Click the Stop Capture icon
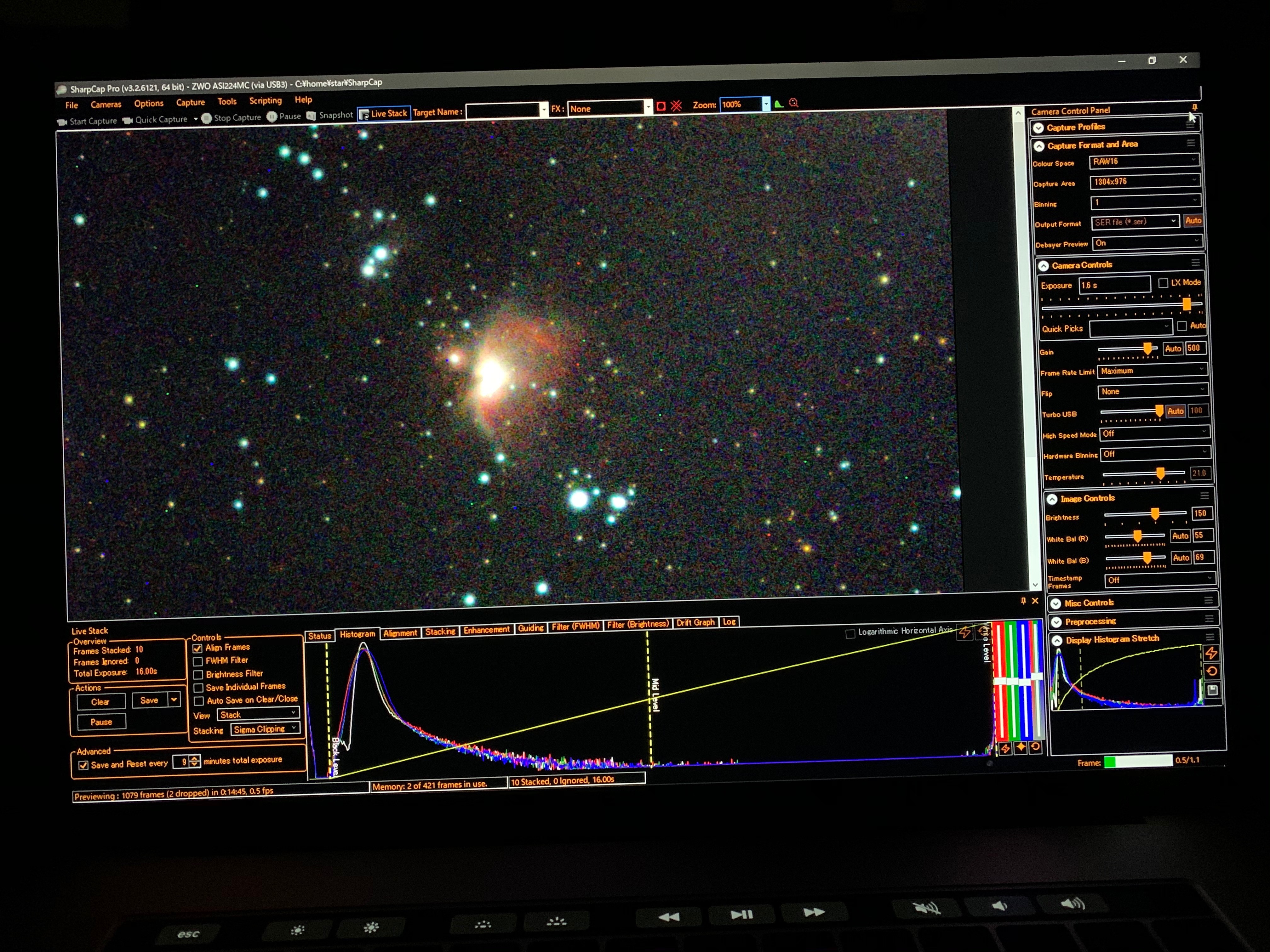Image resolution: width=1270 pixels, height=952 pixels. (x=206, y=118)
